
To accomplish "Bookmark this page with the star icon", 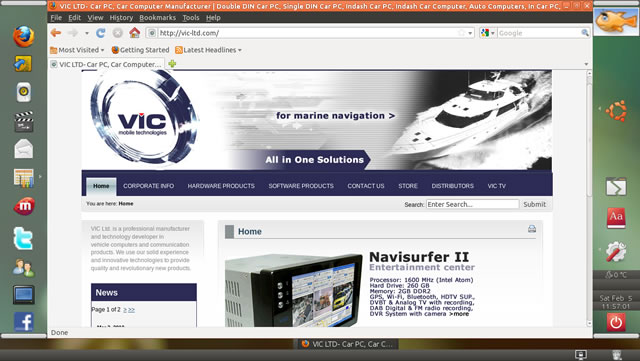I will point(461,33).
